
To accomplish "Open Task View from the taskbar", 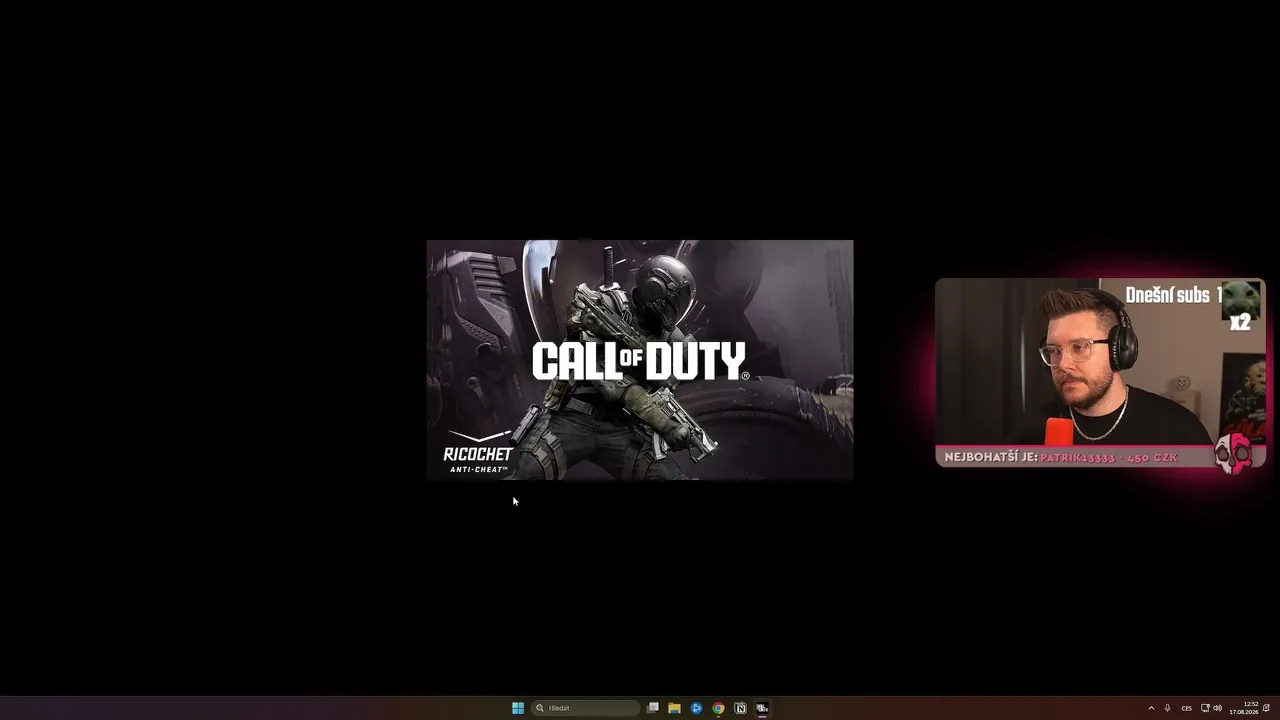I will 653,708.
